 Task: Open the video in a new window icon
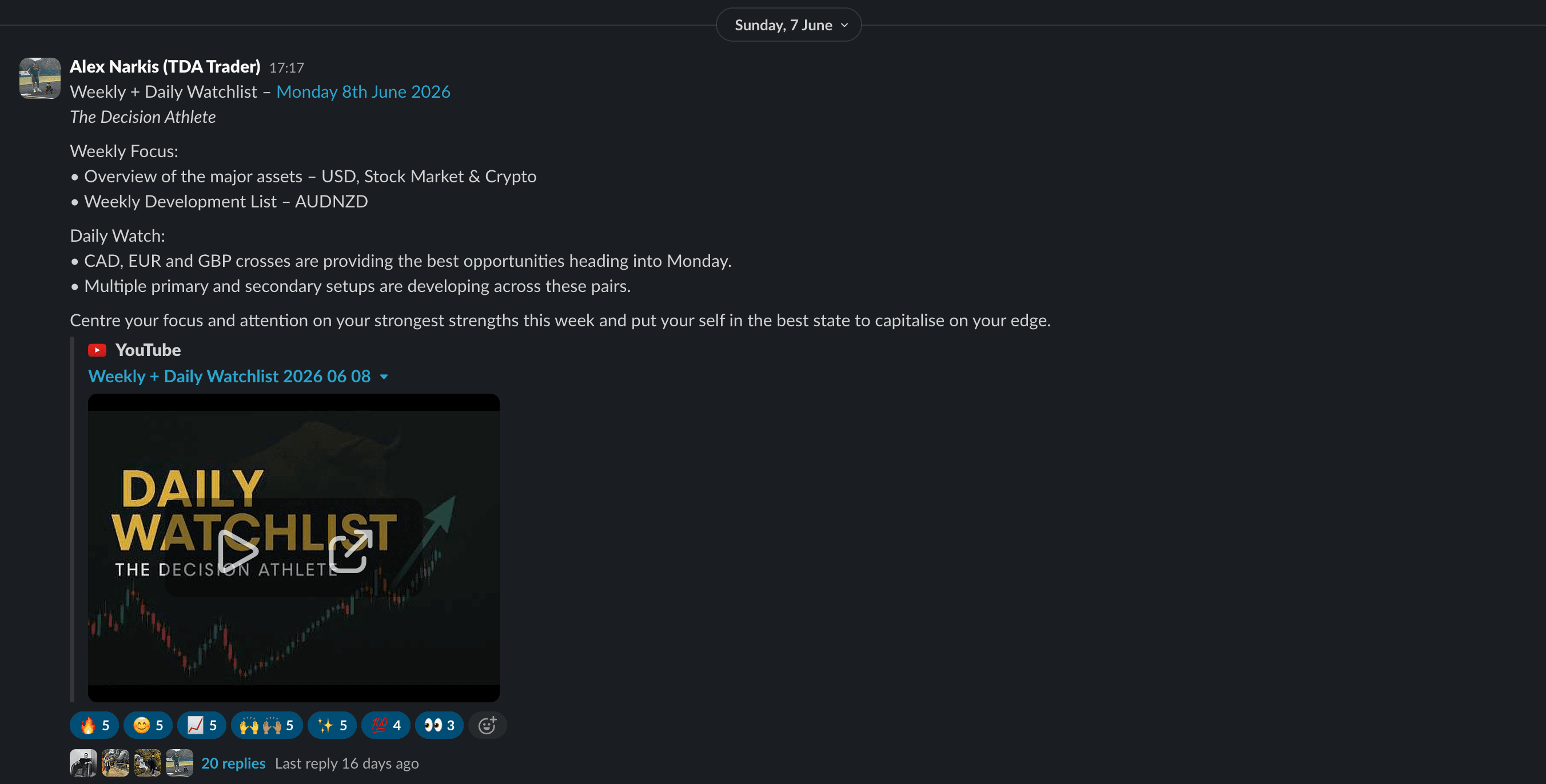coord(350,551)
